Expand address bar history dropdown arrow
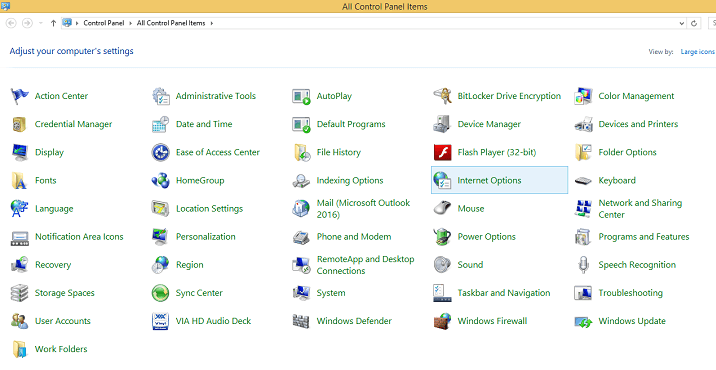Viewport: 716px width, 370px height. coord(682,23)
